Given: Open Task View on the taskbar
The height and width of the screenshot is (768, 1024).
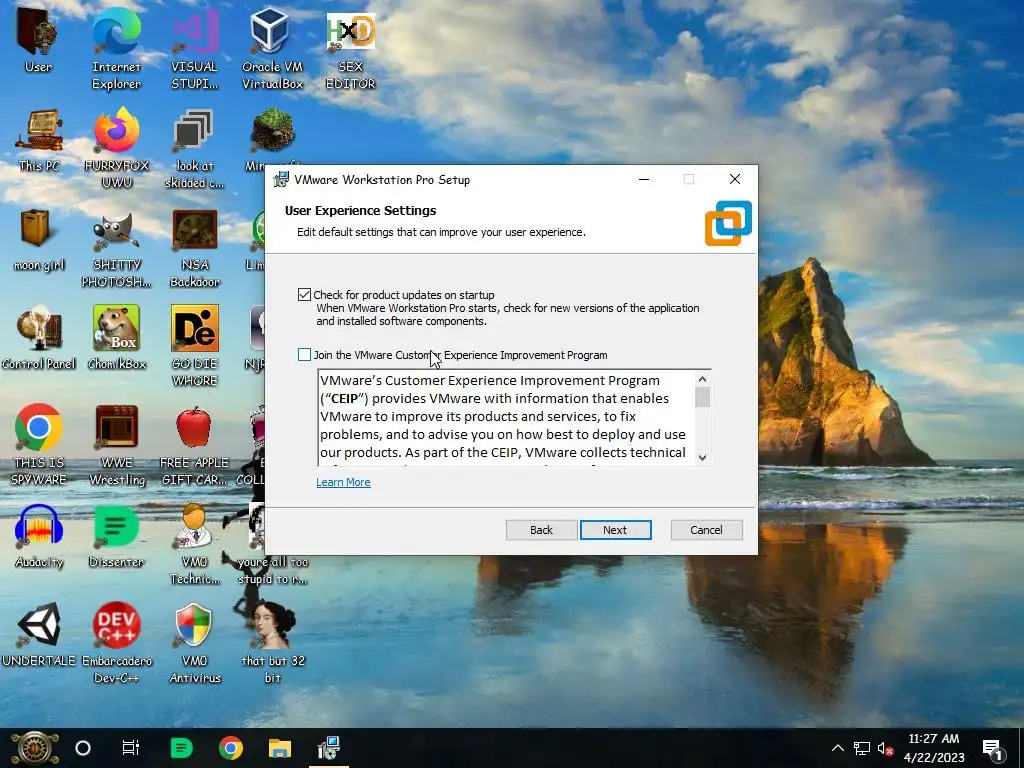Looking at the screenshot, I should click(x=131, y=748).
